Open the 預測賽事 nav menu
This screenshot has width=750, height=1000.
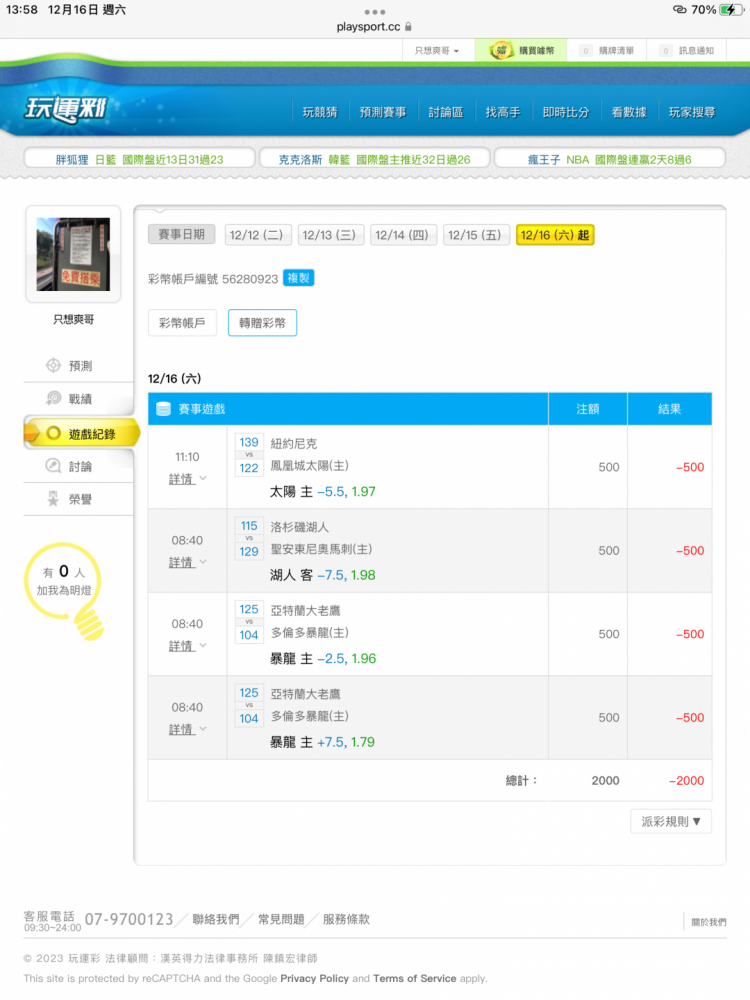tap(383, 112)
